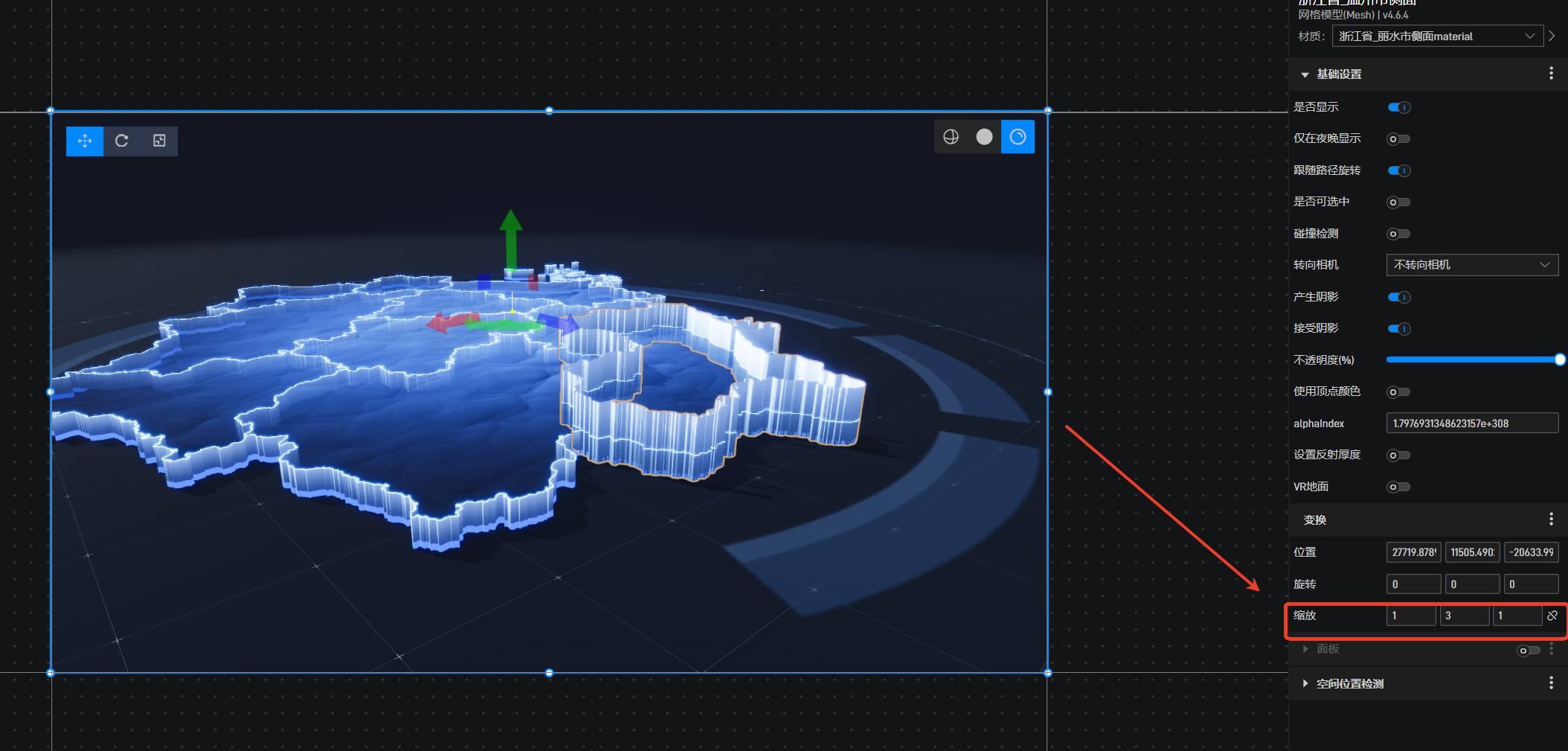Open the 转向相机 dropdown
Screen dimensions: 1568x751
[1471, 265]
